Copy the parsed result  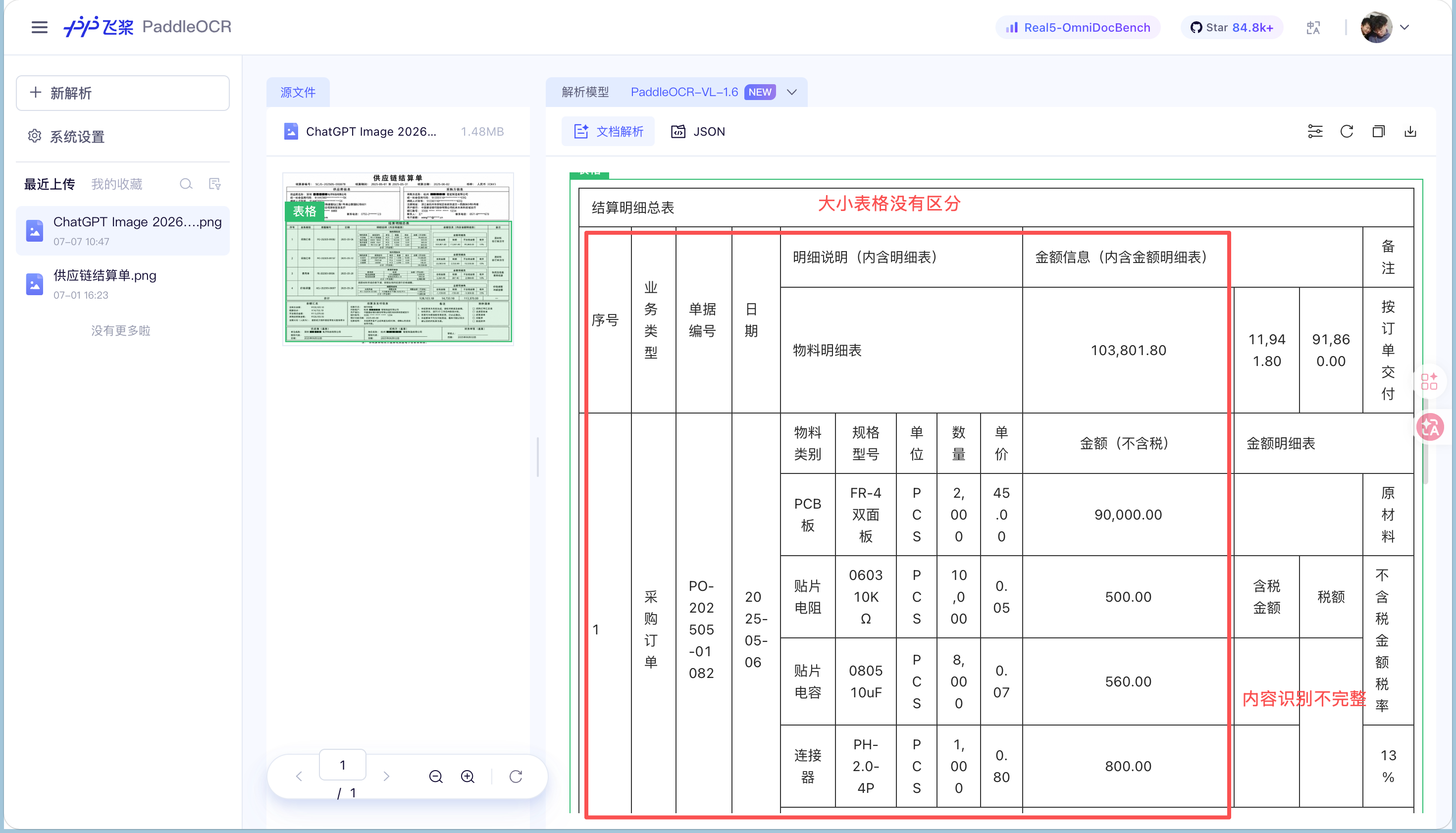pyautogui.click(x=1379, y=132)
